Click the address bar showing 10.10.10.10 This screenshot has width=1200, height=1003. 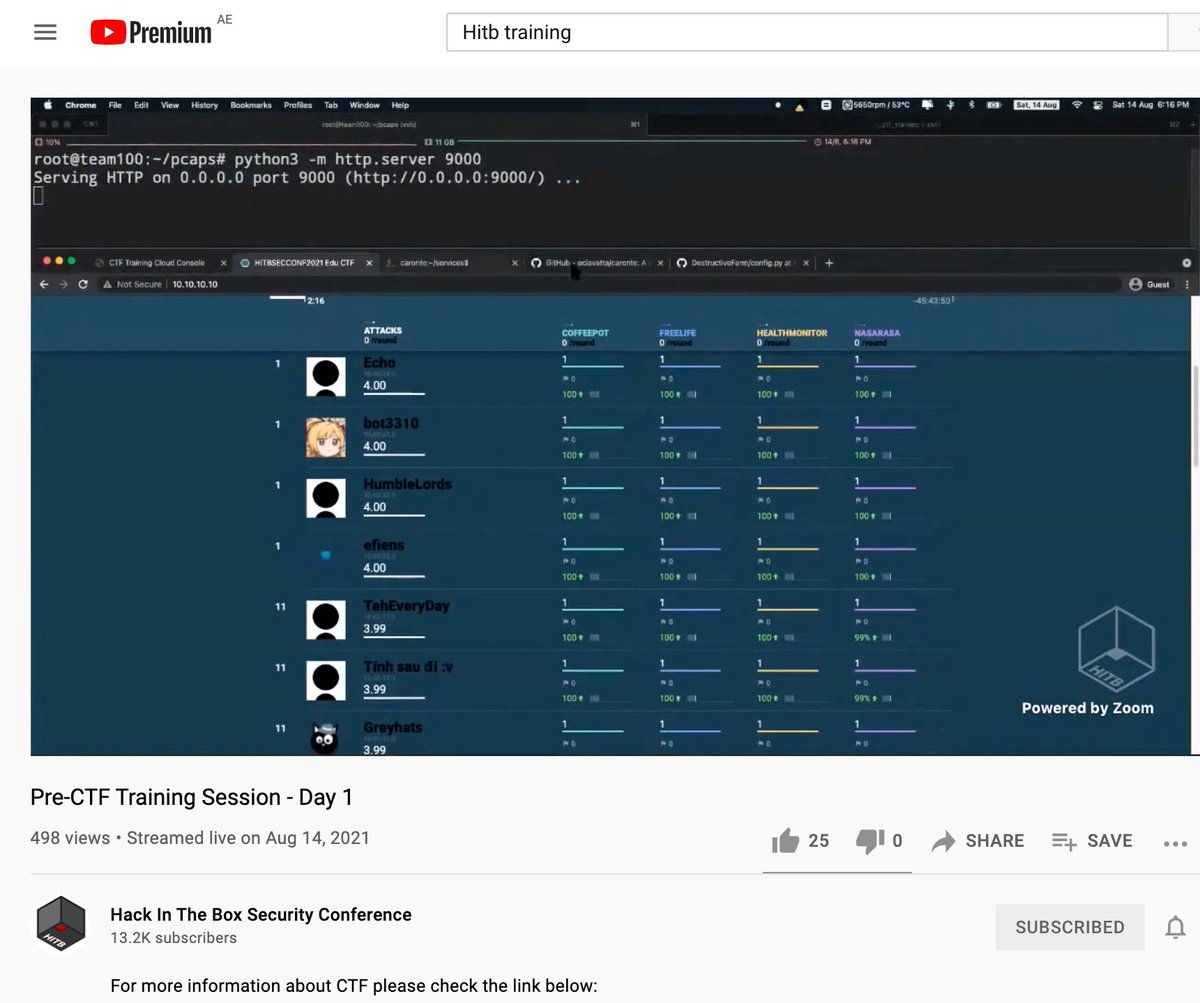(x=610, y=285)
